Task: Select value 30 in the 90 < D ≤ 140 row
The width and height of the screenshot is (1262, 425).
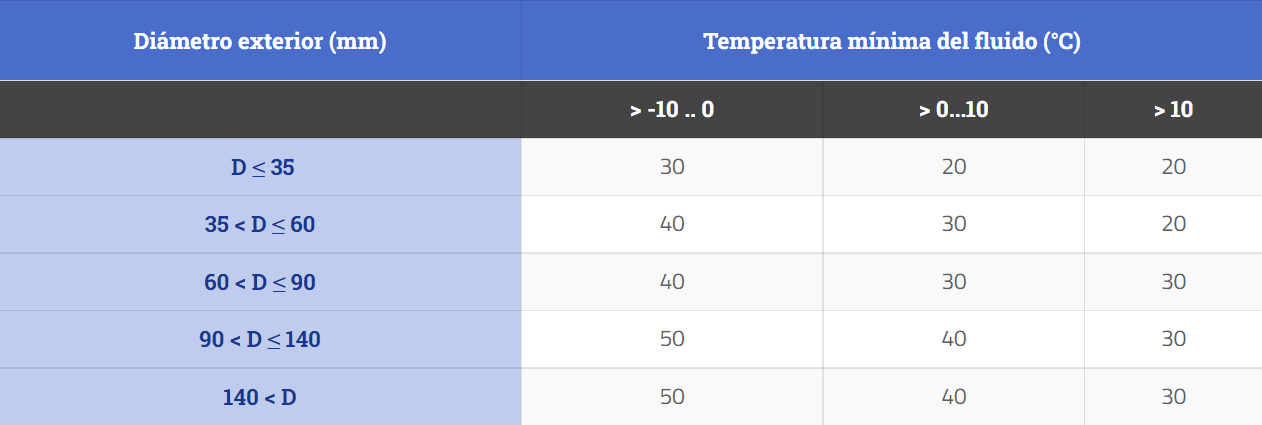Action: 1173,339
